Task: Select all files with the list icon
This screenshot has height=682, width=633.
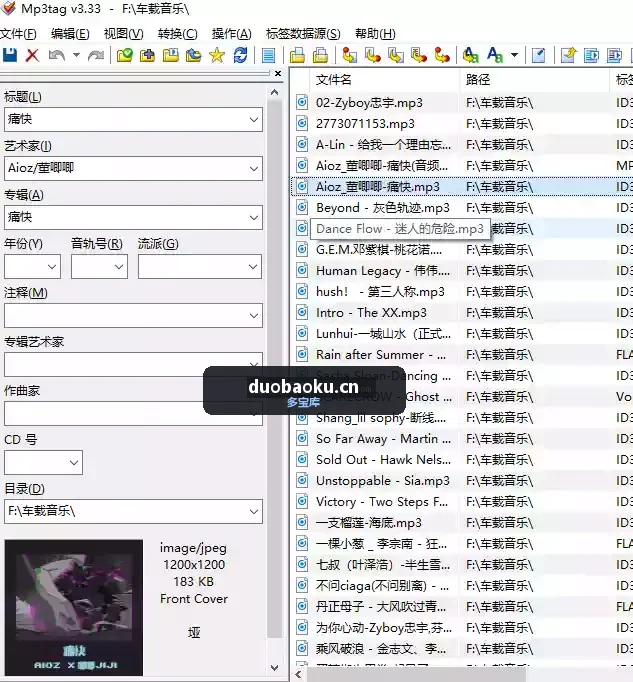Action: 268,55
